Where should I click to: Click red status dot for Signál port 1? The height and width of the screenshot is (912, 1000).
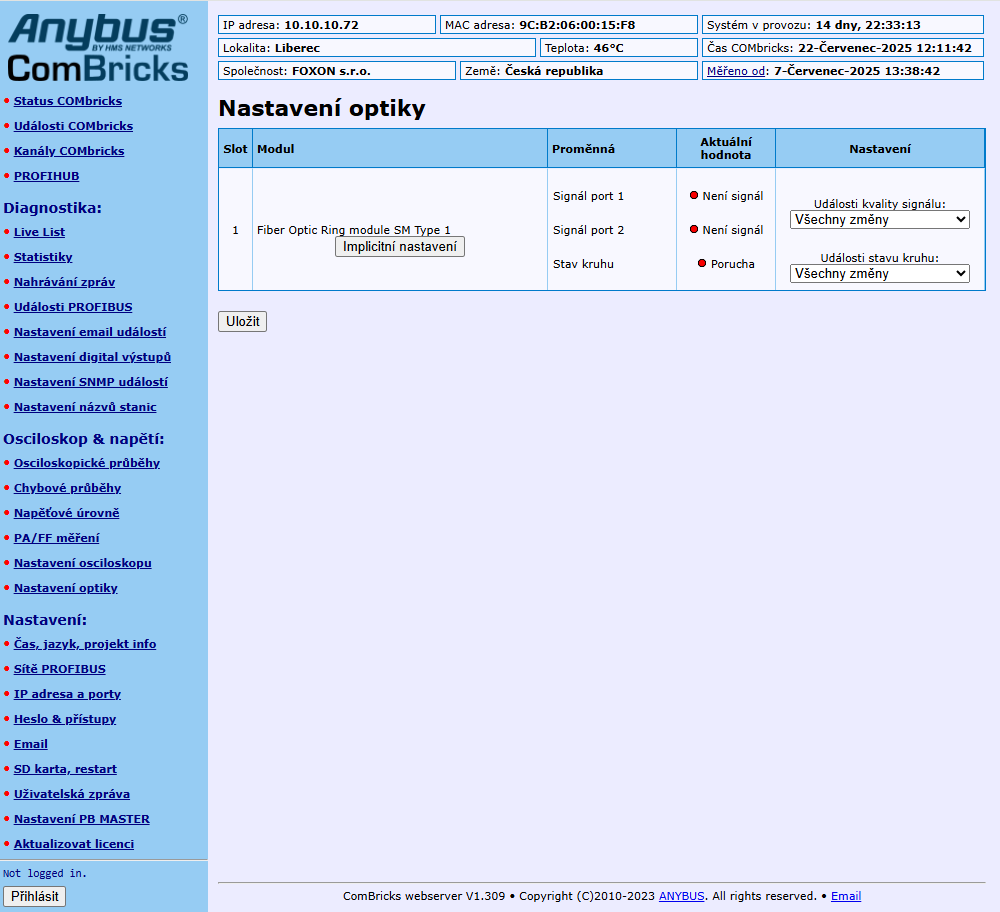click(x=694, y=195)
